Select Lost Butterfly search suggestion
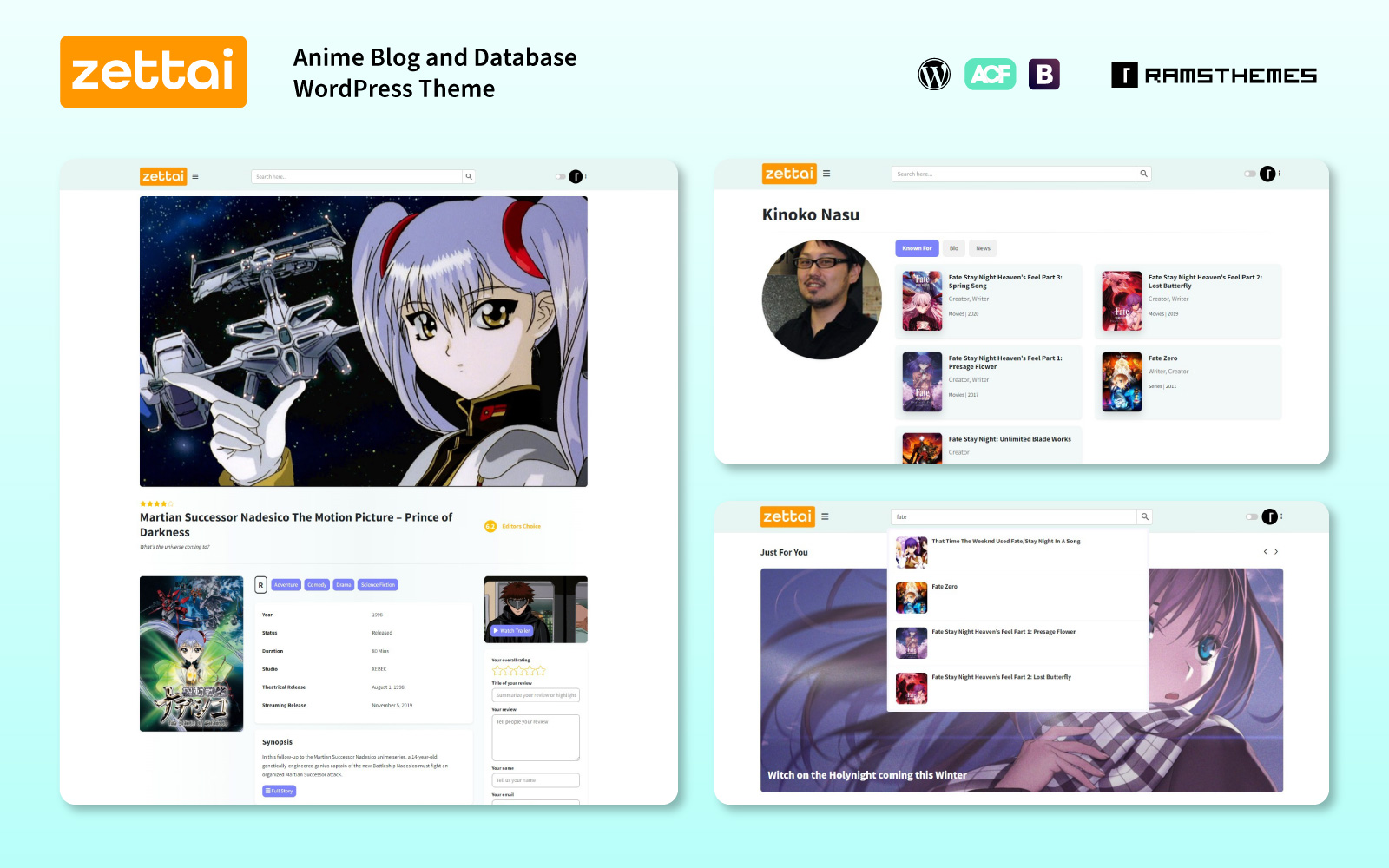Screen dimensions: 1389x868 point(1017,687)
